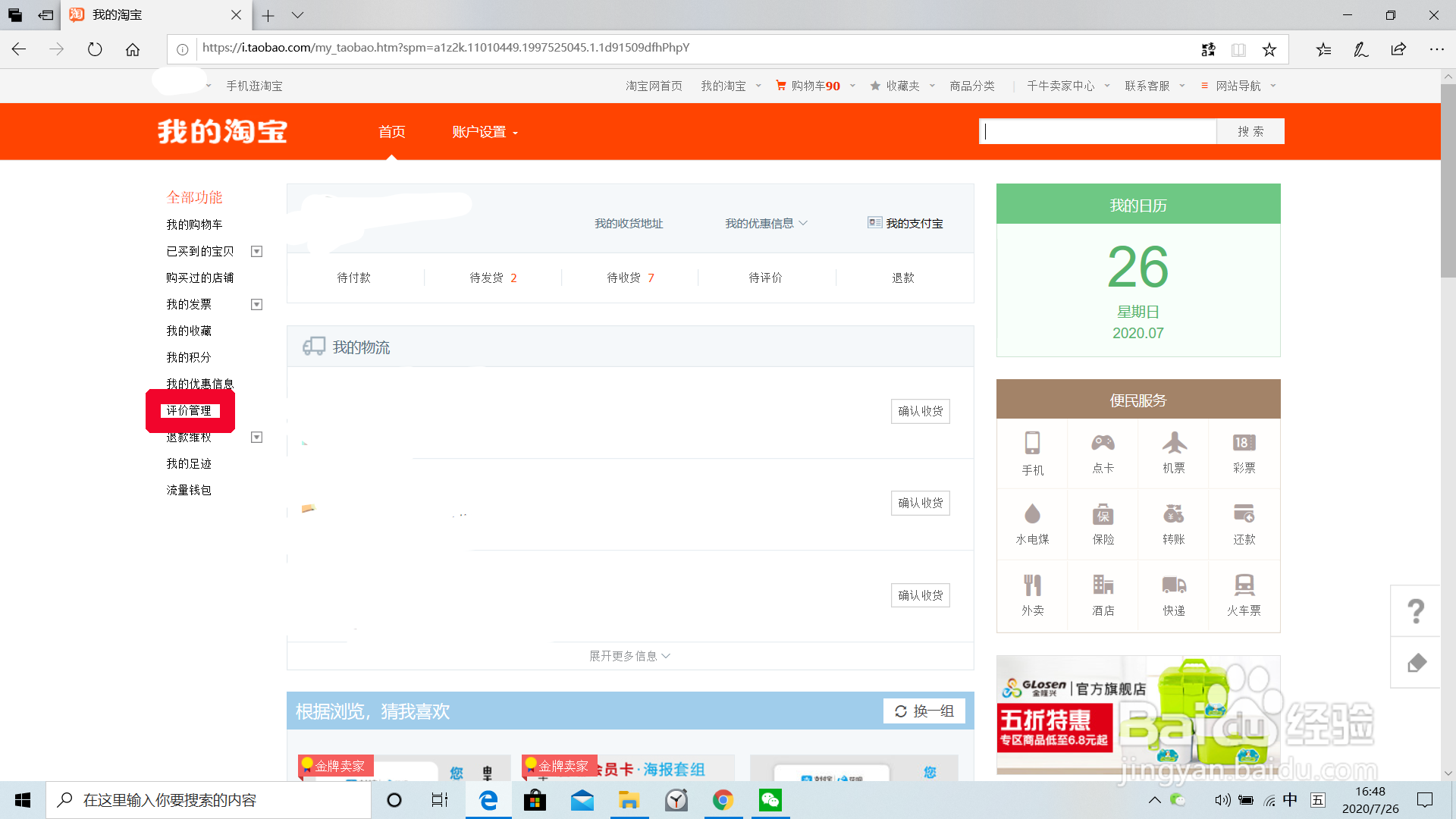Click 评价管理 in the sidebar
The width and height of the screenshot is (1456, 819).
click(190, 411)
